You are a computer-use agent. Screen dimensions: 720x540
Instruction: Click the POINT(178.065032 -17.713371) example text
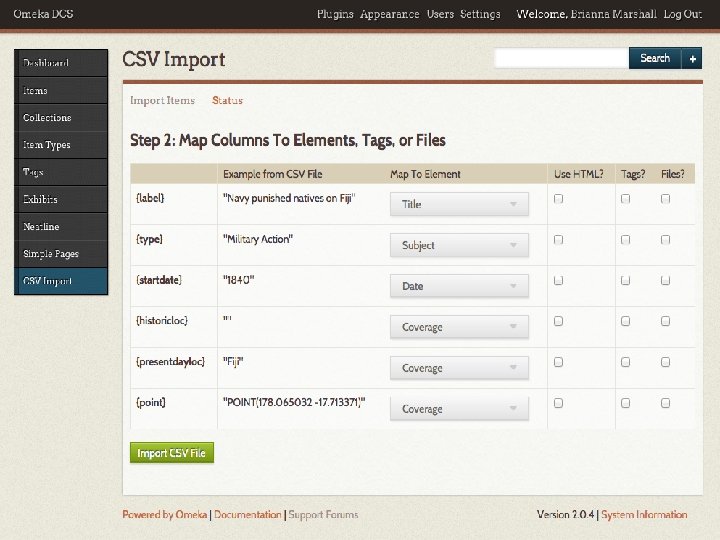pyautogui.click(x=294, y=402)
